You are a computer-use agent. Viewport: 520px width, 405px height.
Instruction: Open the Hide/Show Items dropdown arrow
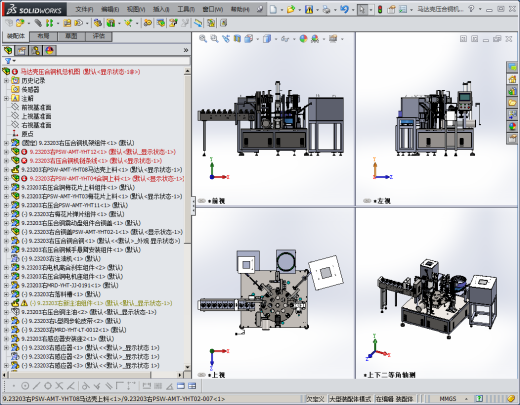pyautogui.click(x=294, y=39)
